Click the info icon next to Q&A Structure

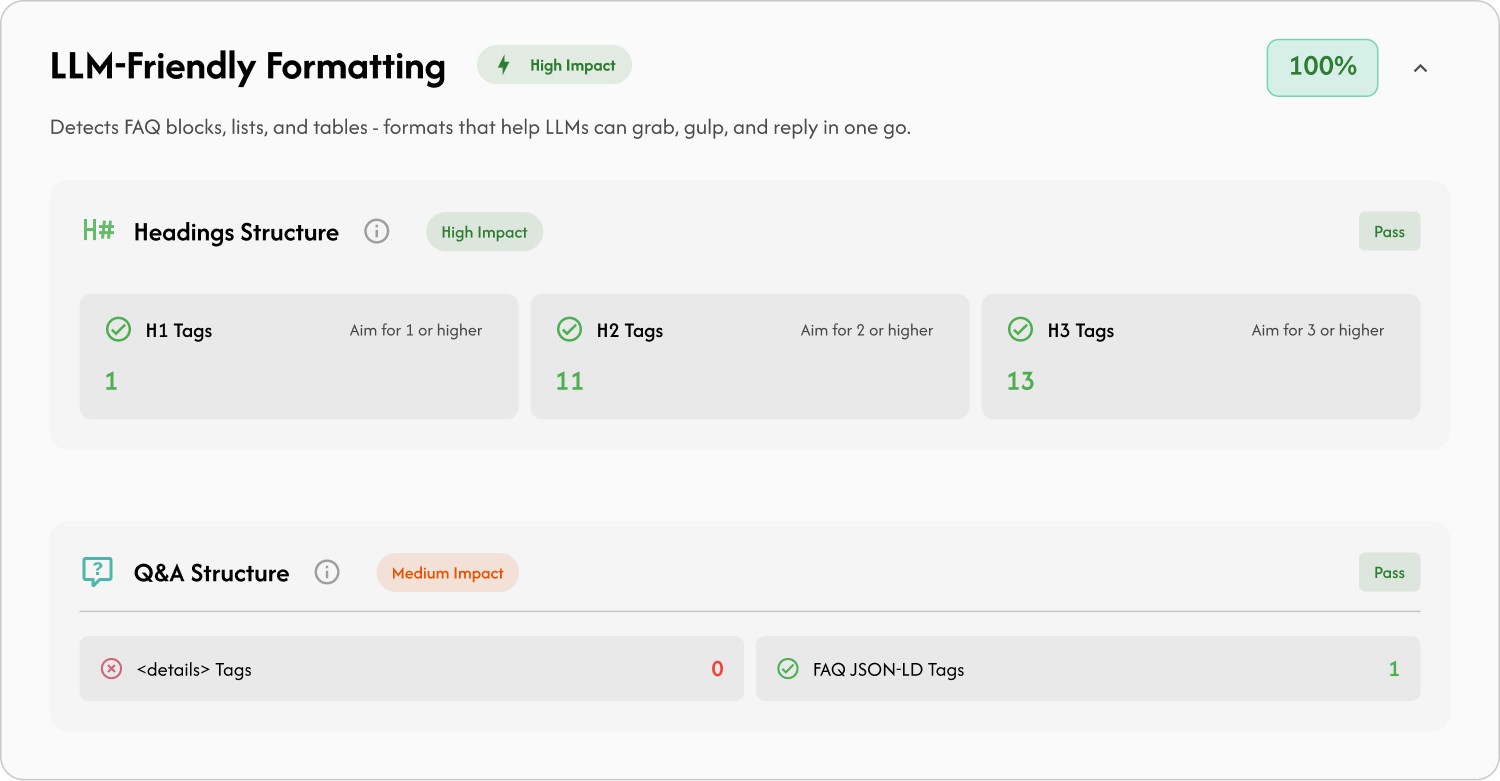tap(327, 572)
